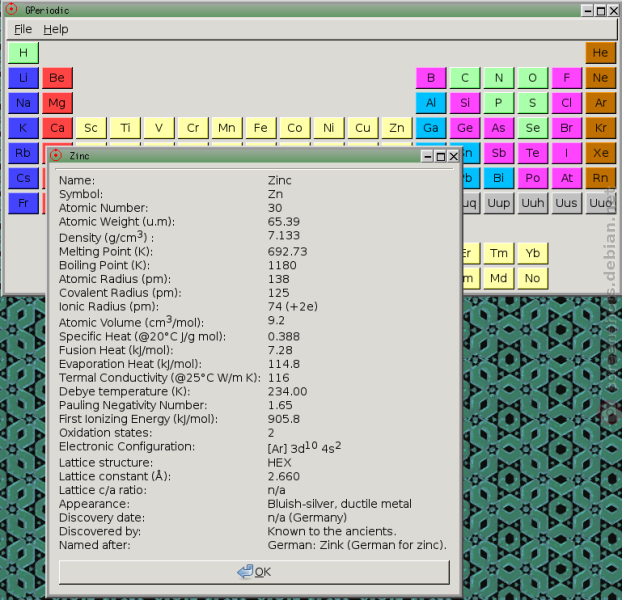Select the Iron (Fe) element

pos(261,128)
